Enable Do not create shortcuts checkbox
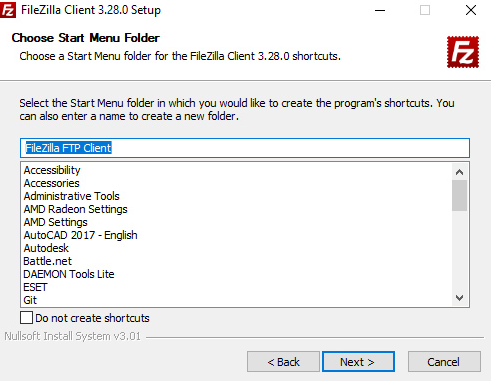491x381 pixels. (26, 318)
